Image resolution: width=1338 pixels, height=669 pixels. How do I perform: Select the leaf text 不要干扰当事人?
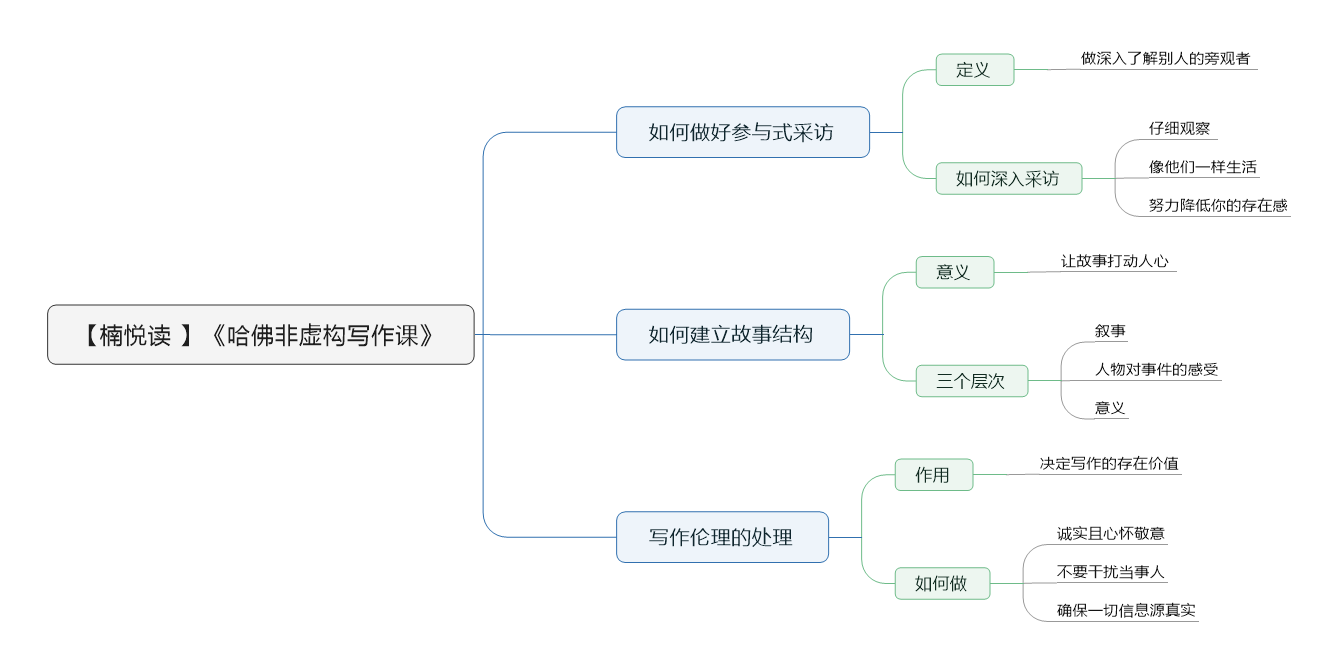coord(1111,572)
